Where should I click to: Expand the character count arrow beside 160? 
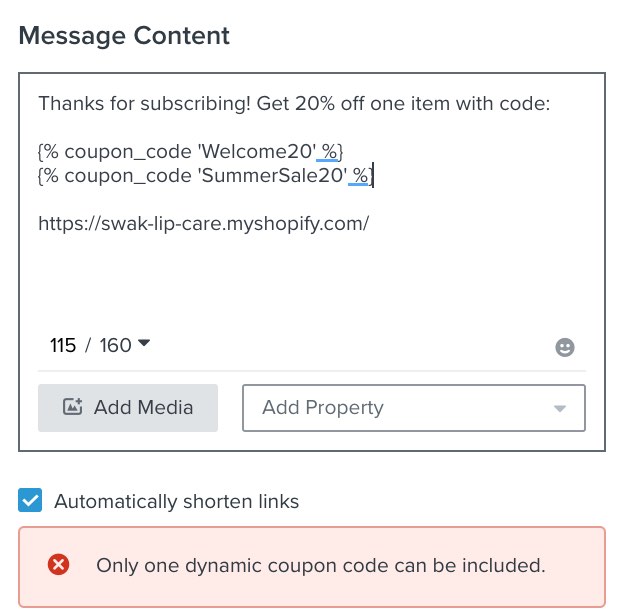click(x=144, y=344)
